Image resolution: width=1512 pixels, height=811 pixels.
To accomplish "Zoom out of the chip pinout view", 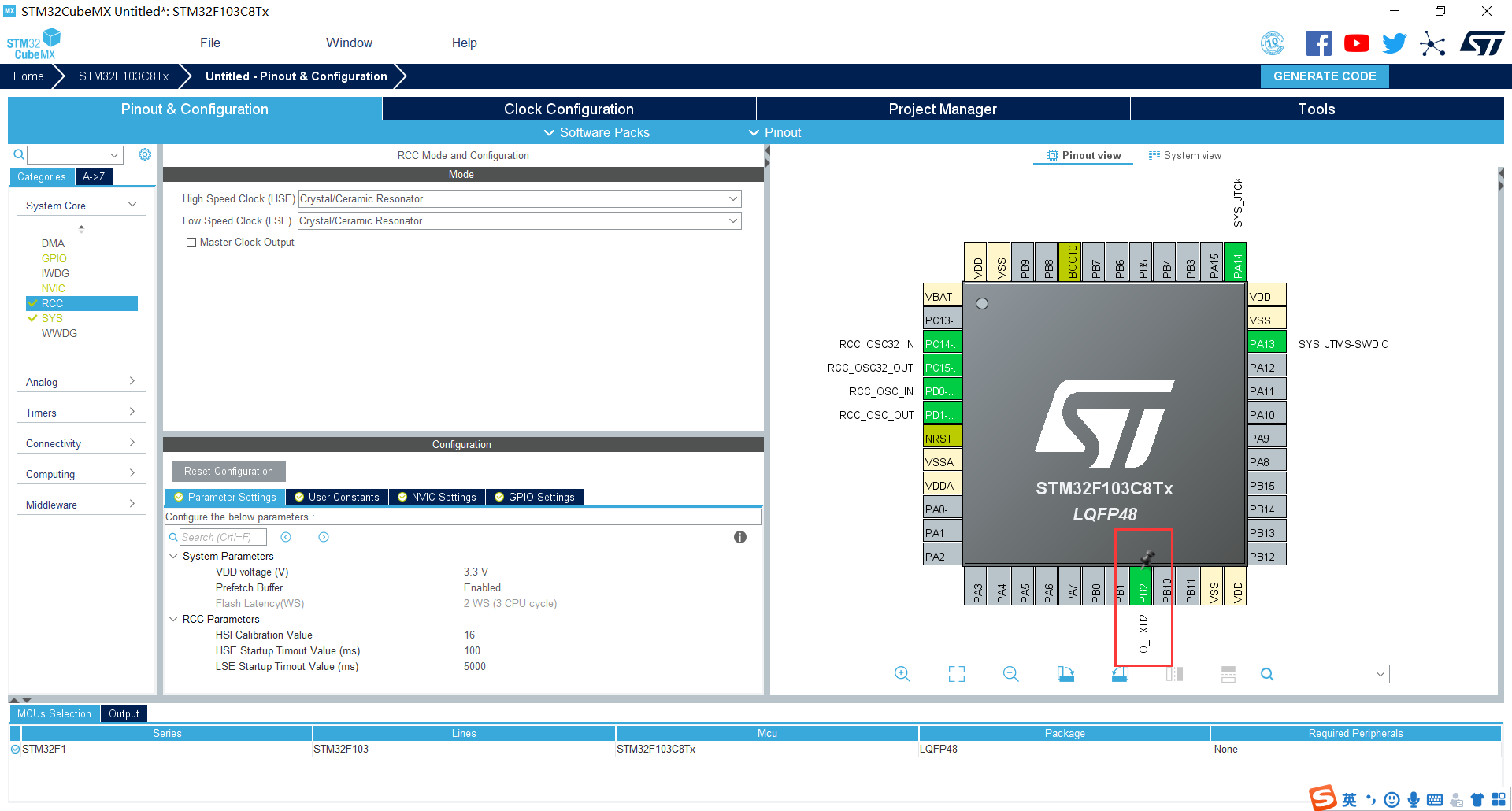I will pyautogui.click(x=1011, y=674).
